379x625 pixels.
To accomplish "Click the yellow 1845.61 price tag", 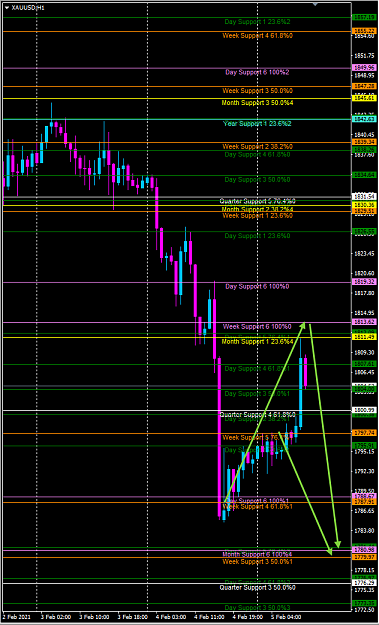I will click(x=363, y=98).
